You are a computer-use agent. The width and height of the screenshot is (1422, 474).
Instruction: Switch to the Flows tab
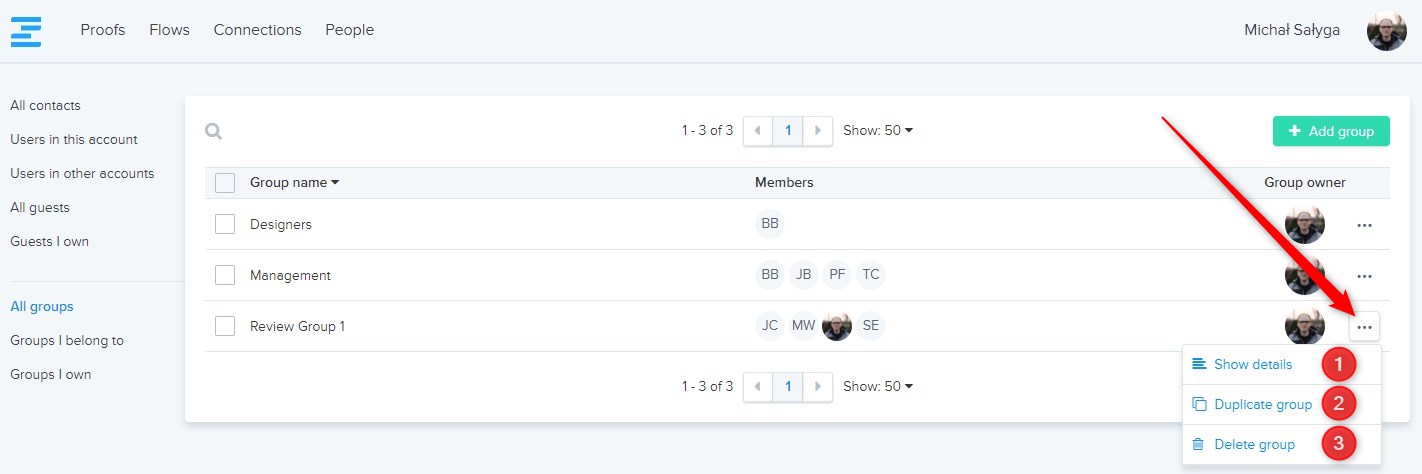[169, 30]
